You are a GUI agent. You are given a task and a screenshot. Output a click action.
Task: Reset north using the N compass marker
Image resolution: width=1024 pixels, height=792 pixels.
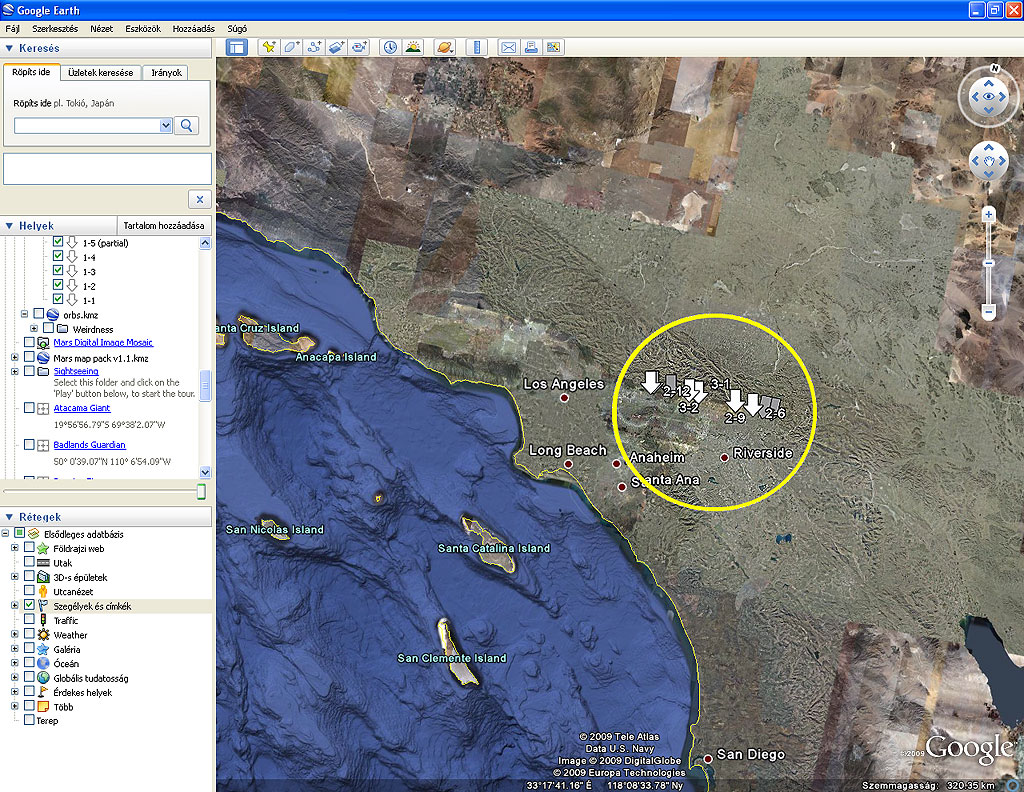(995, 68)
